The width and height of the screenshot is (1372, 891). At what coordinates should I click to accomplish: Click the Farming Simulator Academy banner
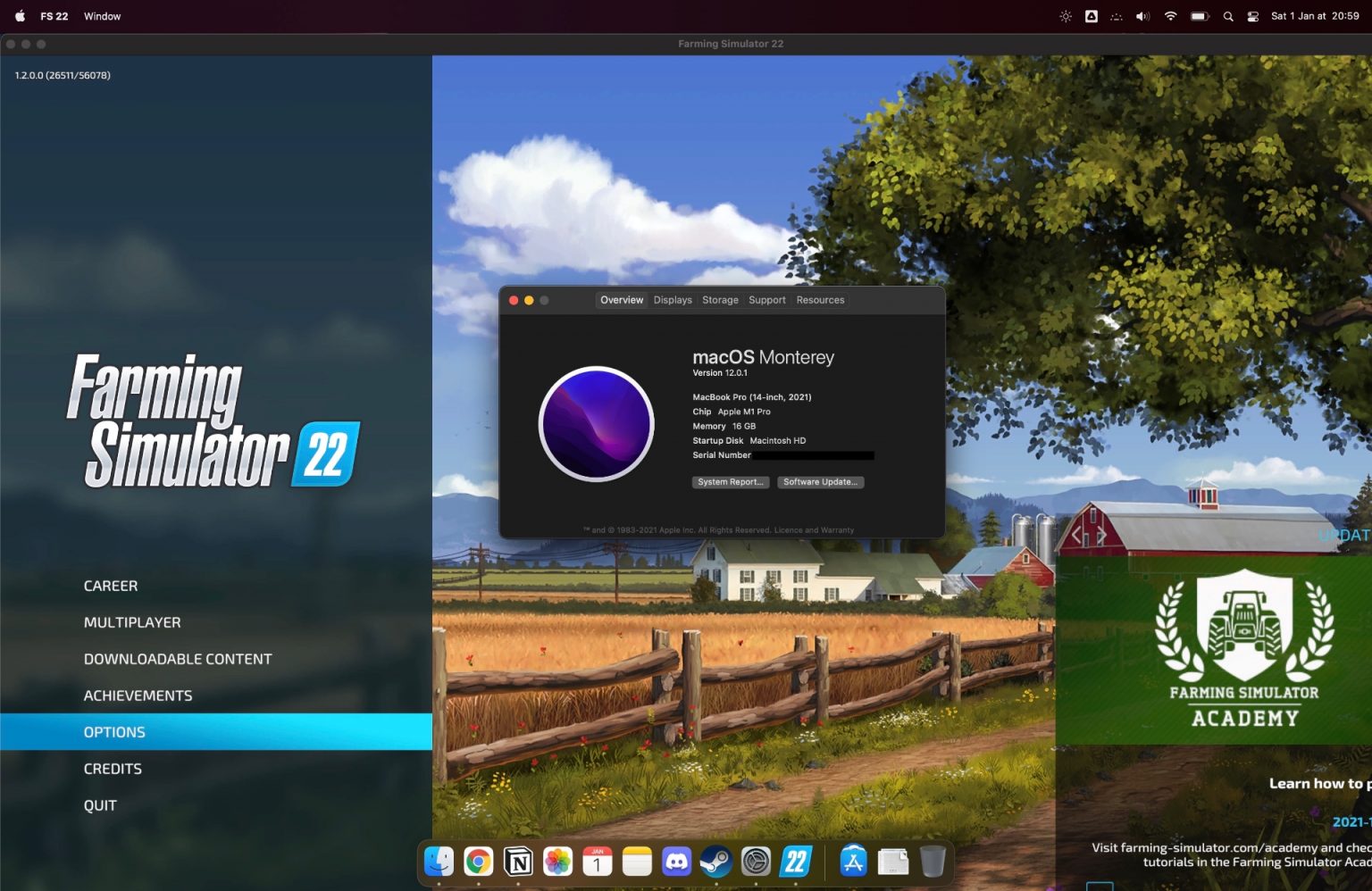(1243, 649)
